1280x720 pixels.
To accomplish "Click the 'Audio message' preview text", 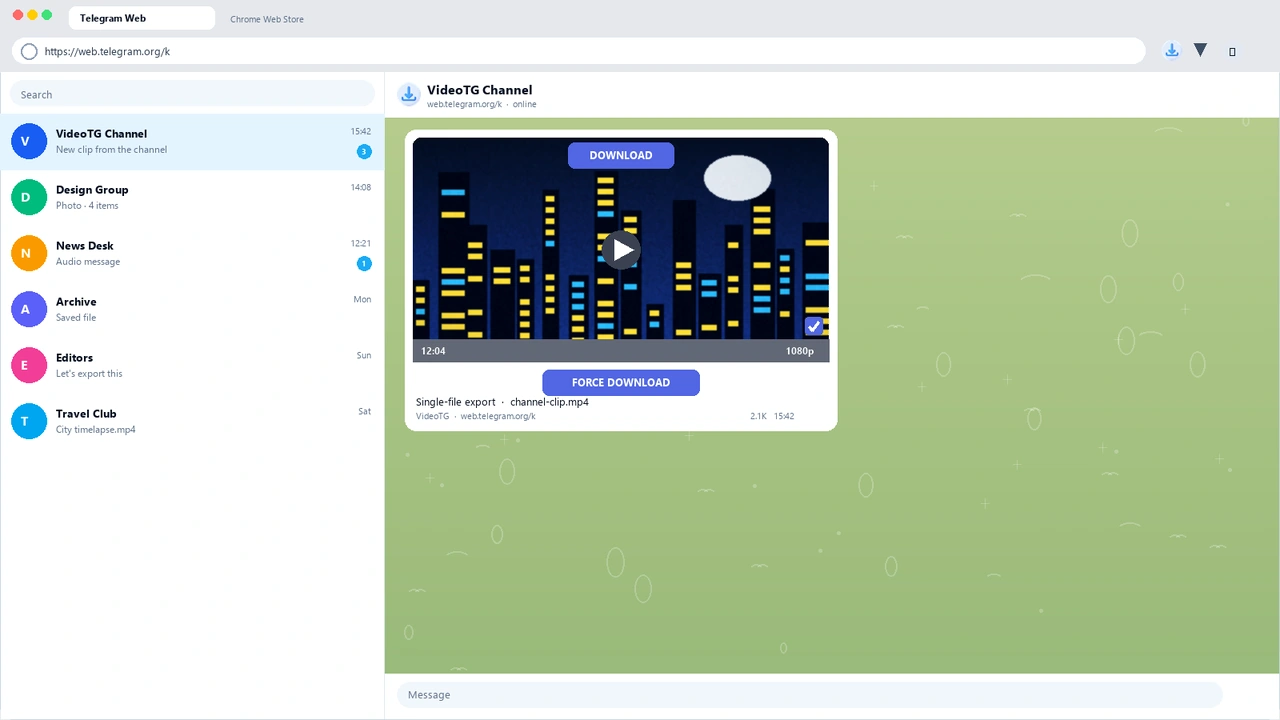I will point(88,262).
